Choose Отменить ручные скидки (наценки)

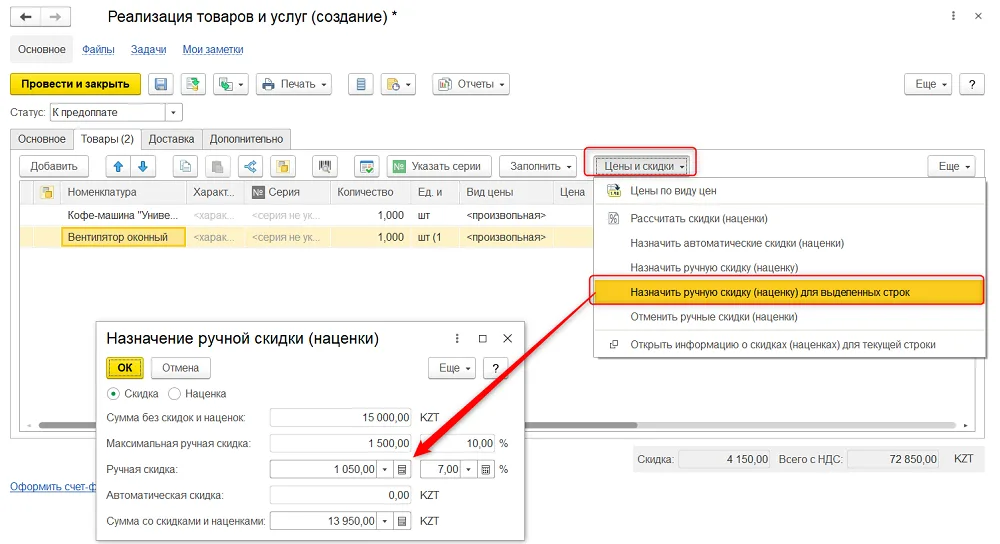point(790,317)
